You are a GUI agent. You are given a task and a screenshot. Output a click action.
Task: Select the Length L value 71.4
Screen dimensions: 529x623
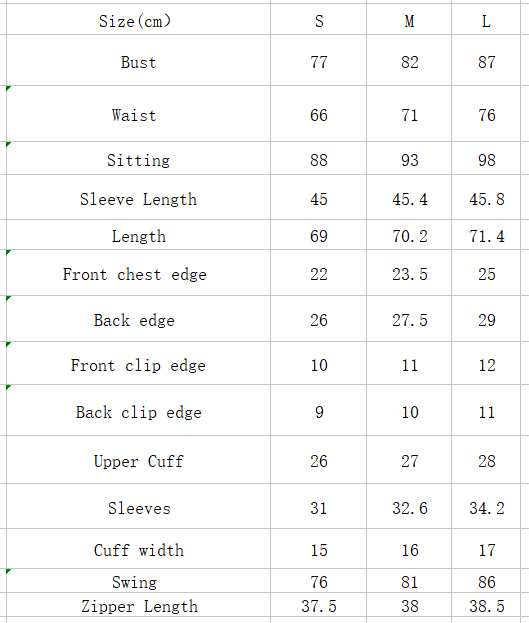pyautogui.click(x=486, y=235)
